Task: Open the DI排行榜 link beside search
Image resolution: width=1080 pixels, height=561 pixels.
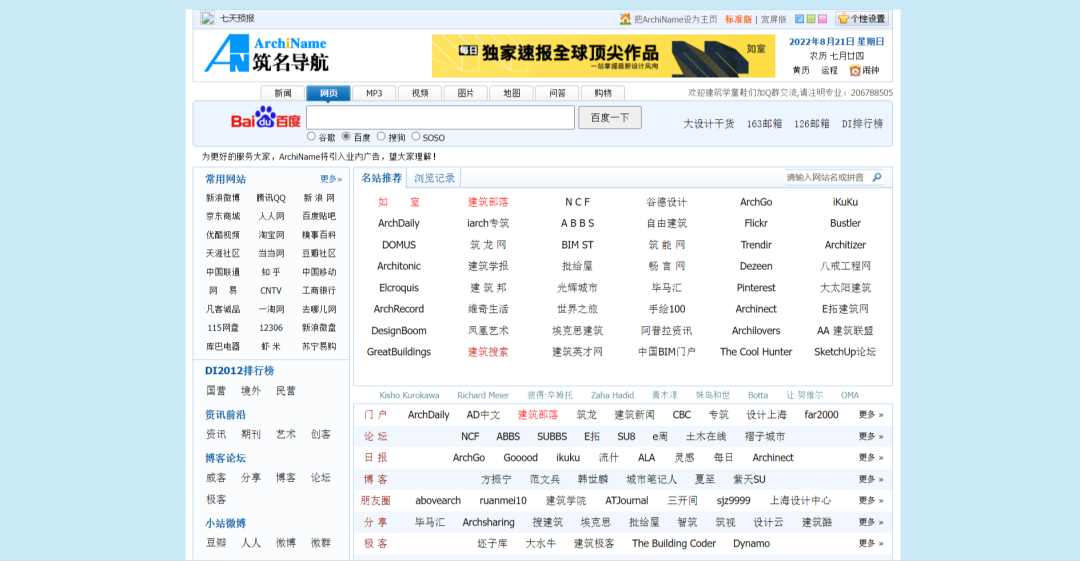Action: click(x=862, y=124)
